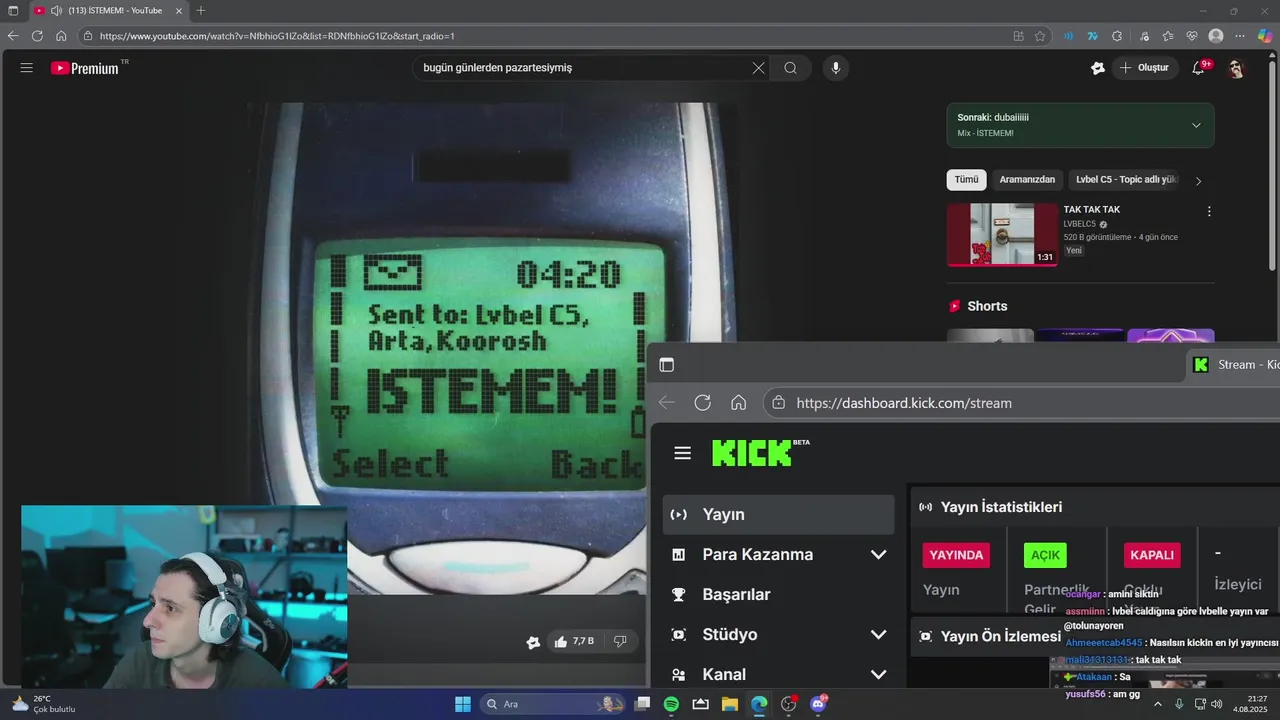Open the Kick window tab actions icon
Viewport: 1280px width, 720px height.
click(x=667, y=365)
